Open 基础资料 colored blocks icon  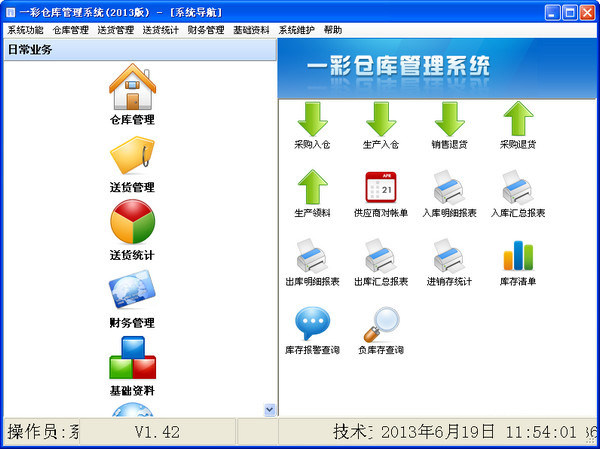click(132, 358)
